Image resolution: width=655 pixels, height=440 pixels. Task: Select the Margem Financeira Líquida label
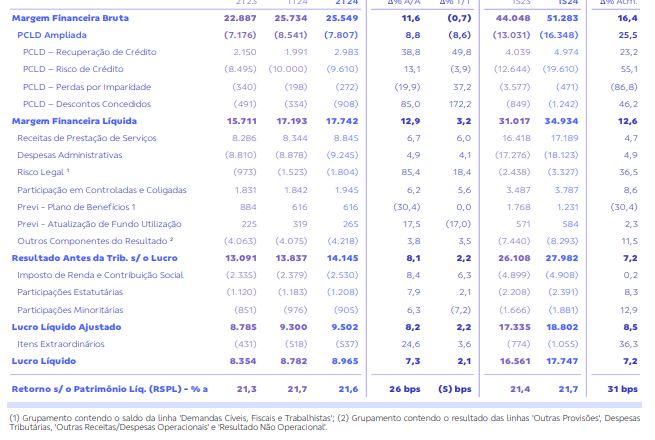pos(74,121)
